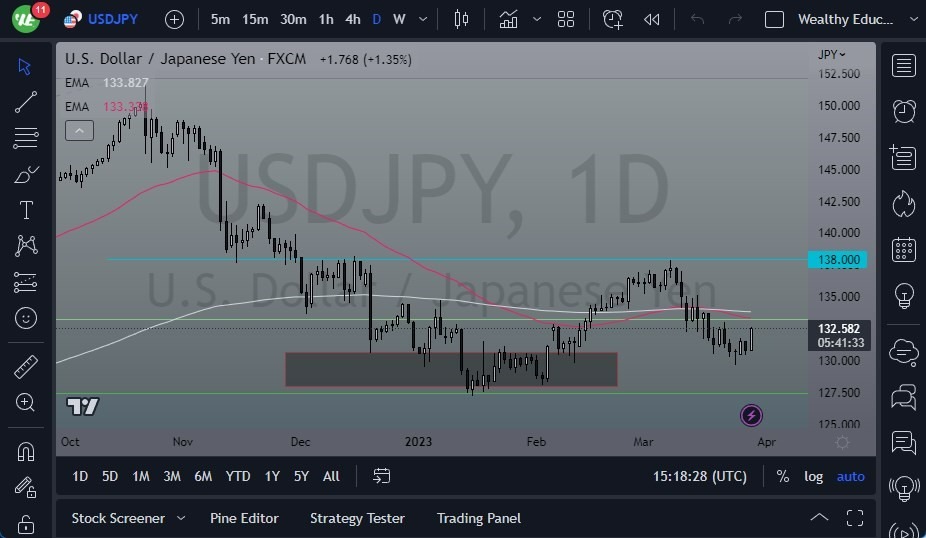Set the date range to 1M
This screenshot has width=926, height=538.
(141, 476)
